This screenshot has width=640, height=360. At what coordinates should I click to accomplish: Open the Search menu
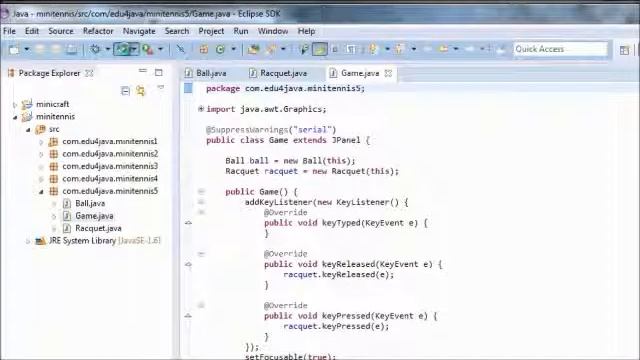pos(177,31)
